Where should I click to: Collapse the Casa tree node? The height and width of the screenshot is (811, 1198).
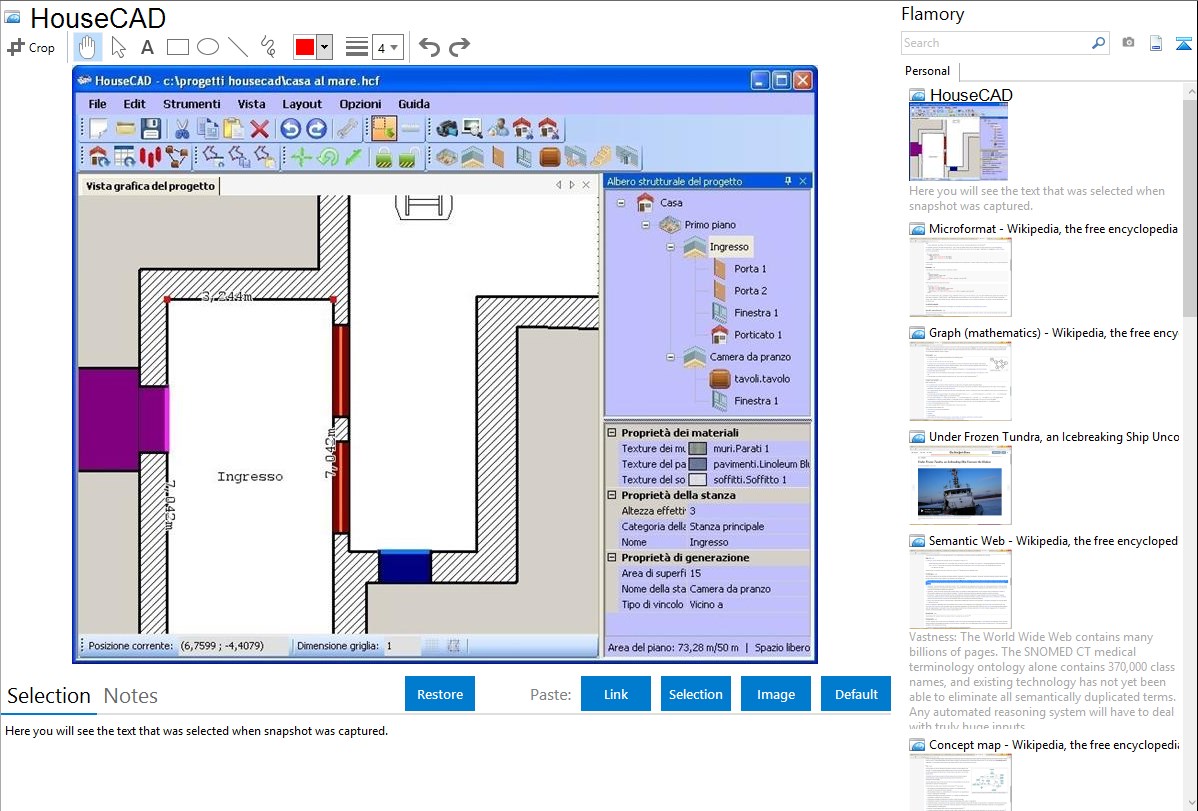621,203
